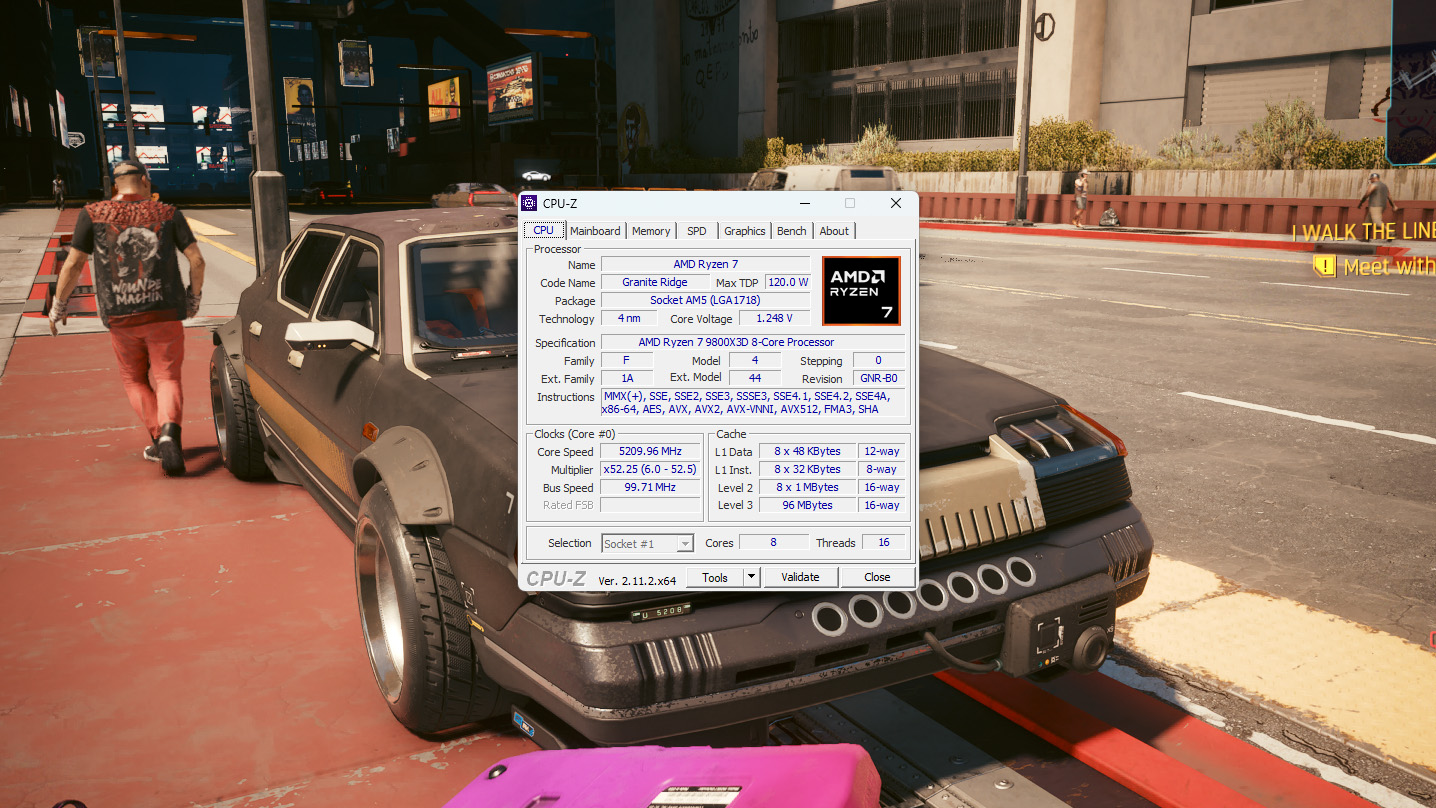The image size is (1436, 808).
Task: Click the Core Speed value 5209.96 MHz
Action: click(x=650, y=452)
